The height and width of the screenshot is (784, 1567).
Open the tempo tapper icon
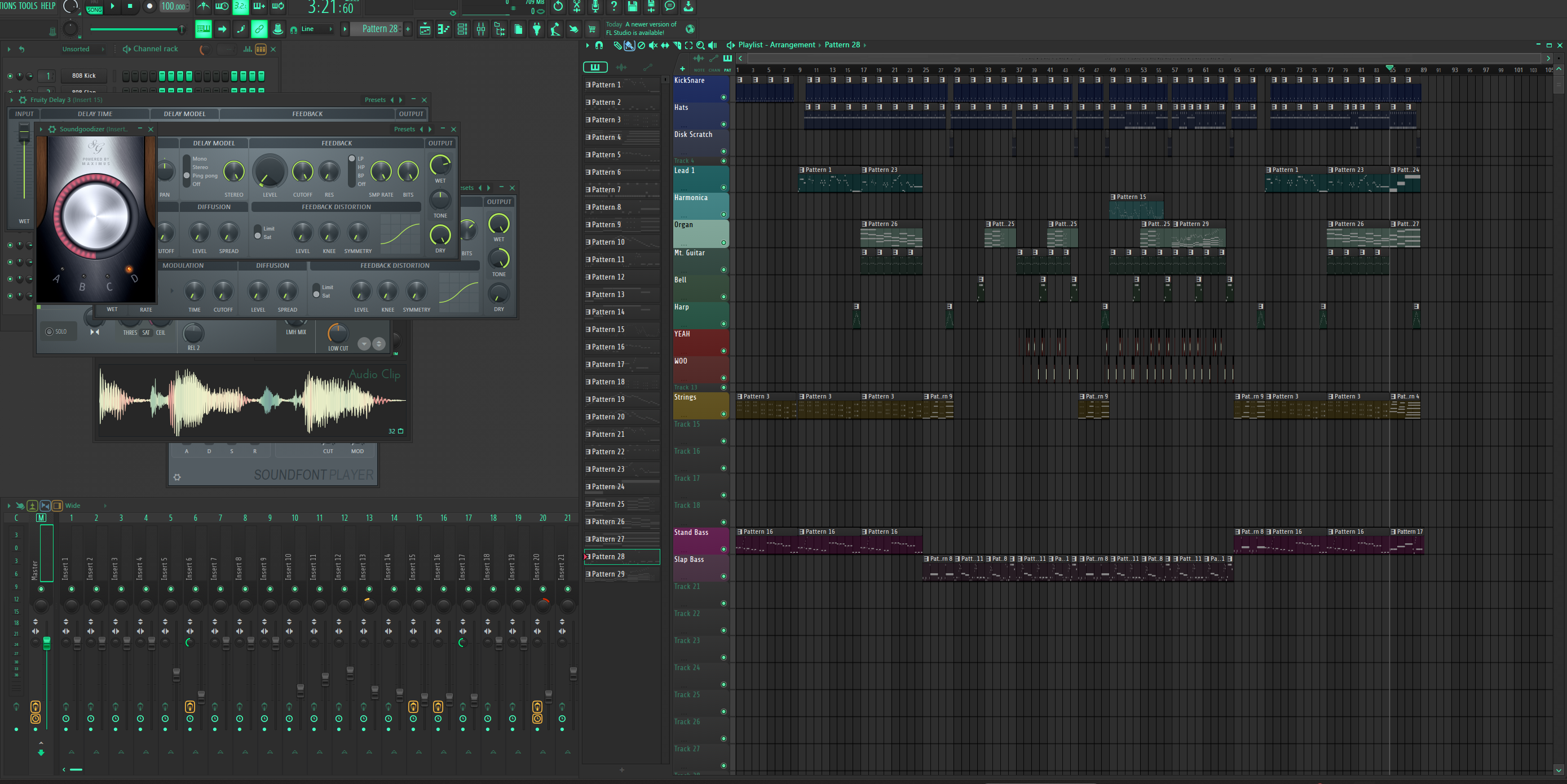(555, 29)
